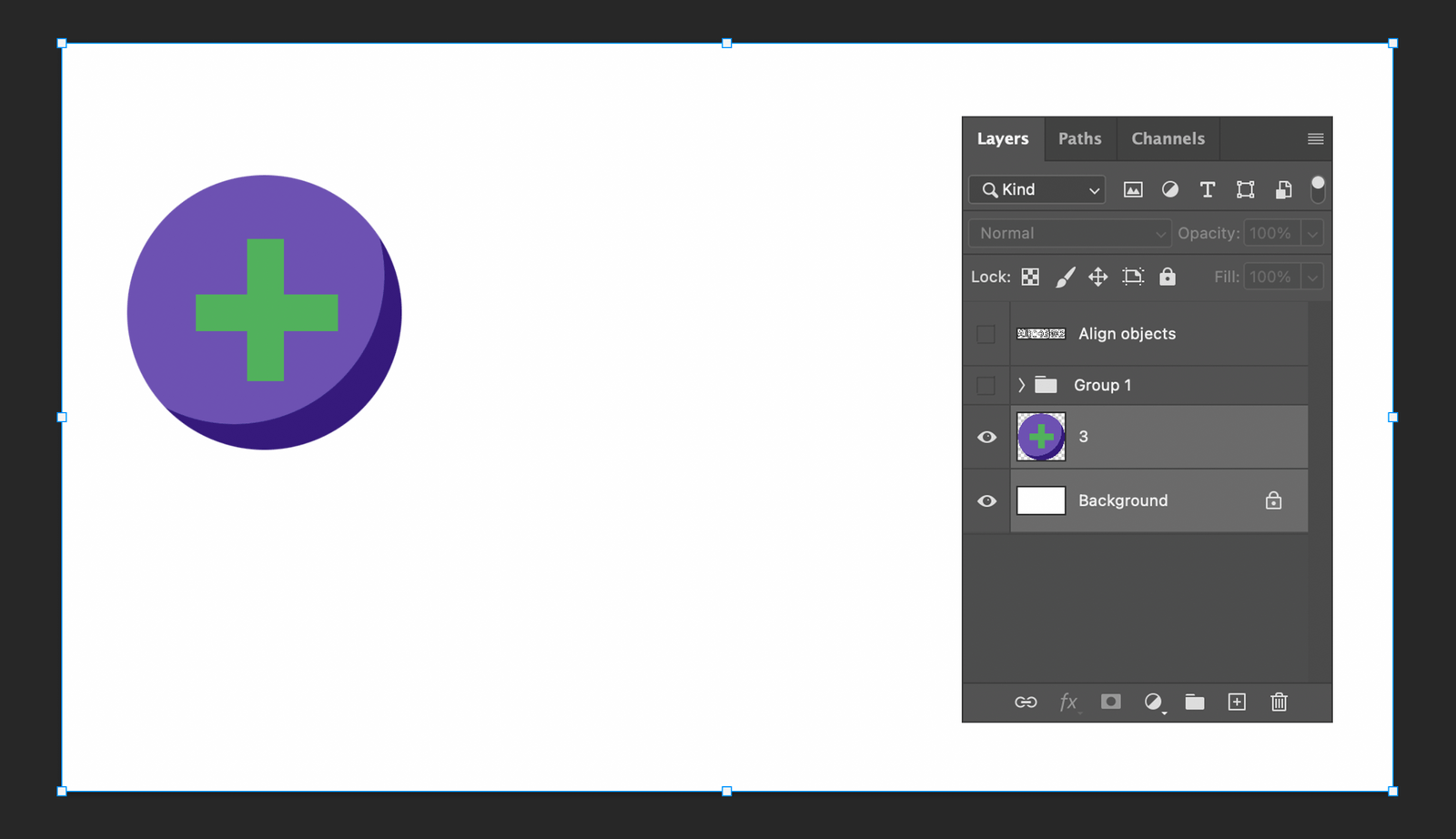The width and height of the screenshot is (1456, 839).
Task: Hide the Background layer
Action: coord(986,500)
